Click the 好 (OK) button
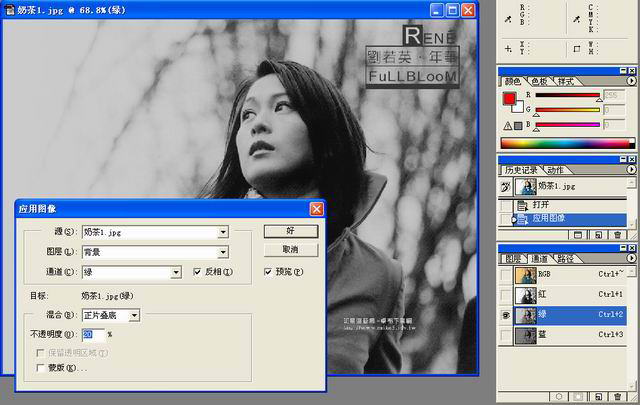The height and width of the screenshot is (405, 640). pyautogui.click(x=291, y=230)
